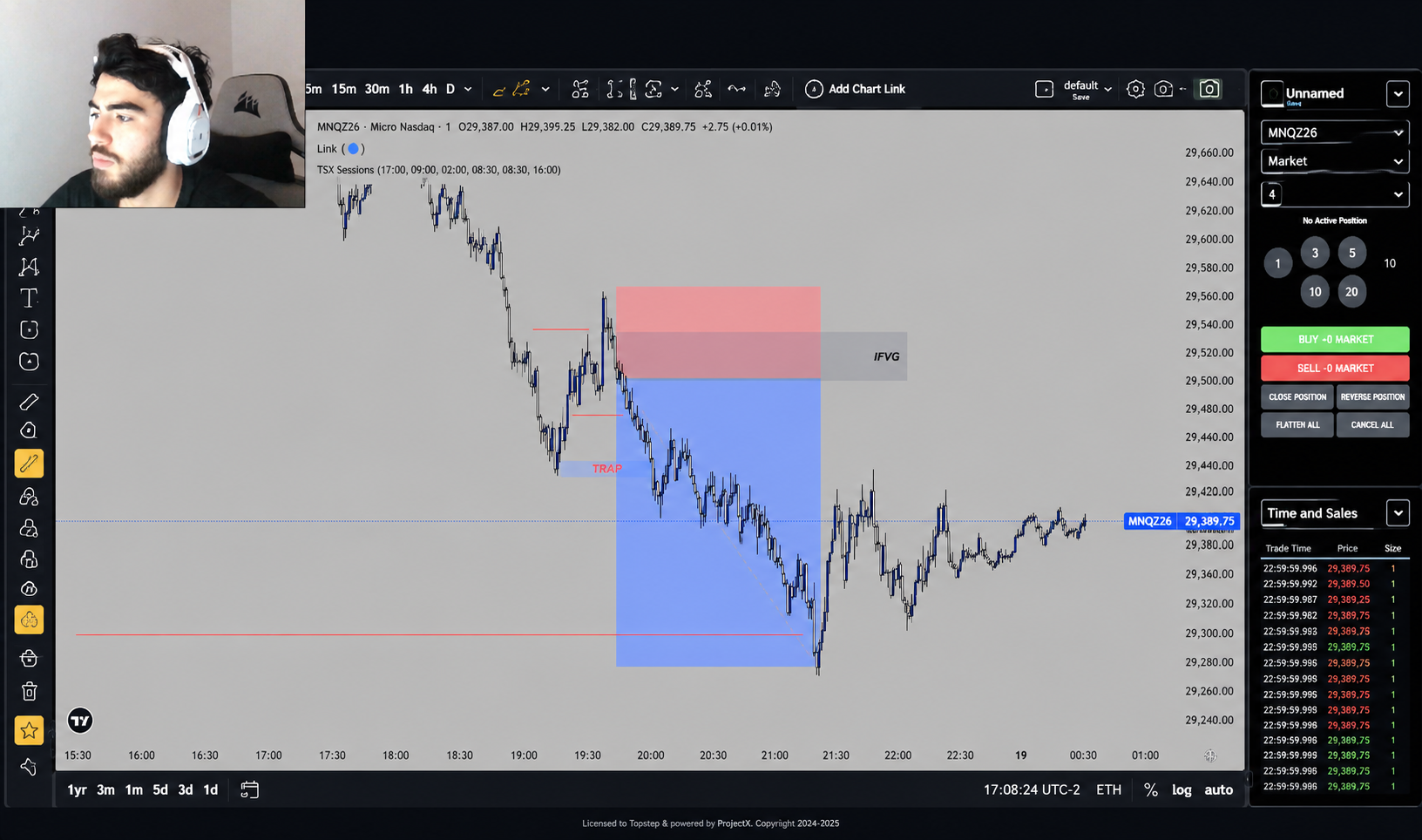The height and width of the screenshot is (840, 1422).
Task: Click REVERSE POSITION button
Action: coord(1372,396)
